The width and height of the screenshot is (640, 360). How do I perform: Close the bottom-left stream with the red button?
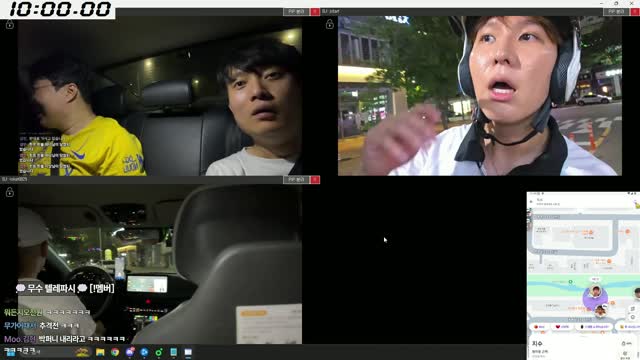click(315, 180)
